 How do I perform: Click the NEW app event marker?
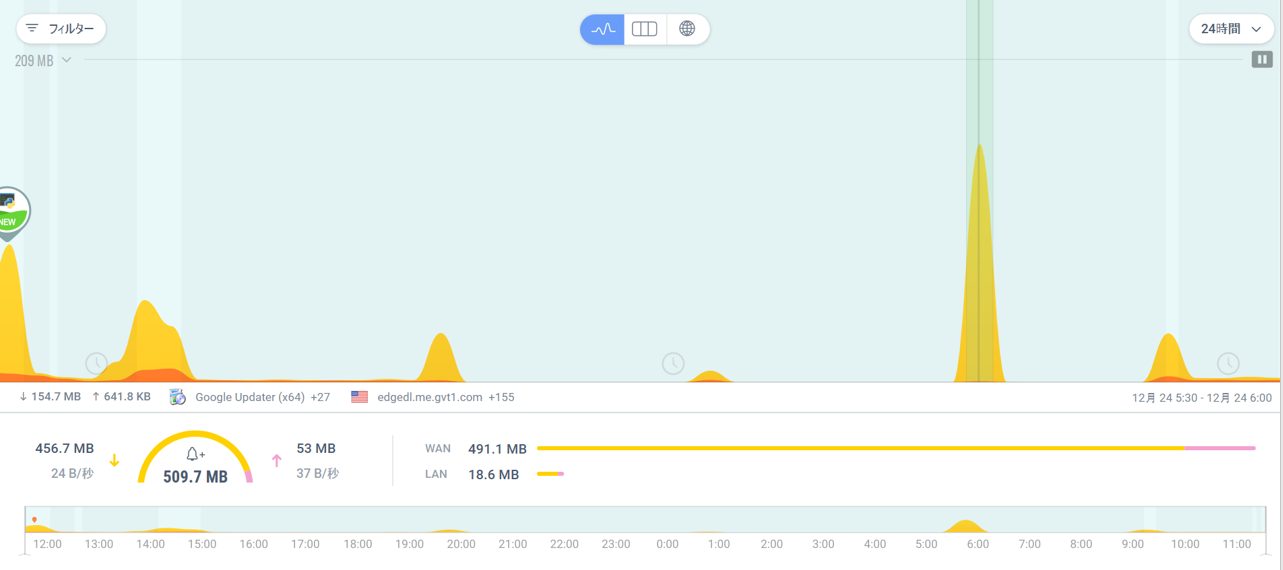point(10,212)
